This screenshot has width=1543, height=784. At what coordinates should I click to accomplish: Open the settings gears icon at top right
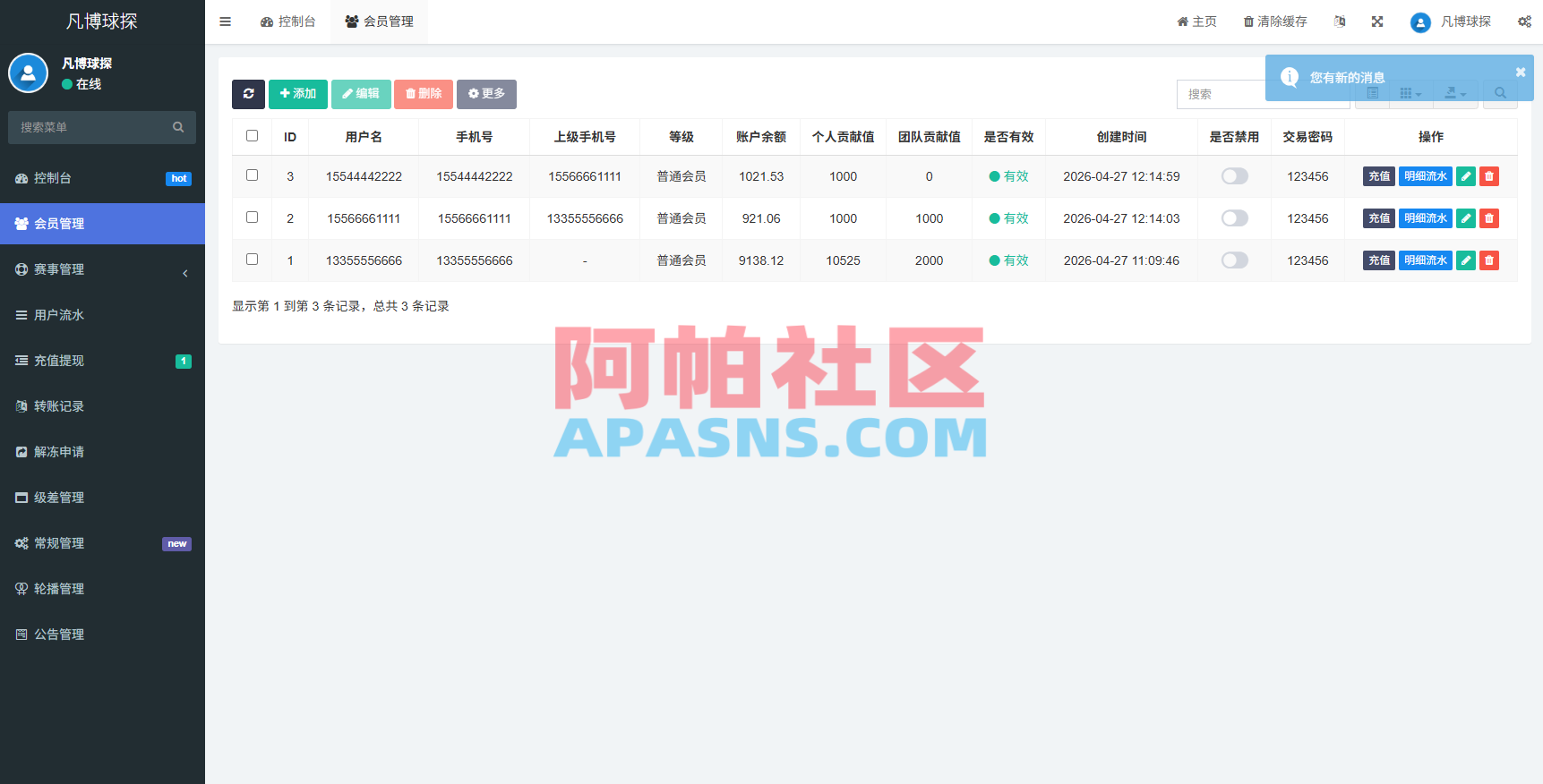click(x=1524, y=21)
